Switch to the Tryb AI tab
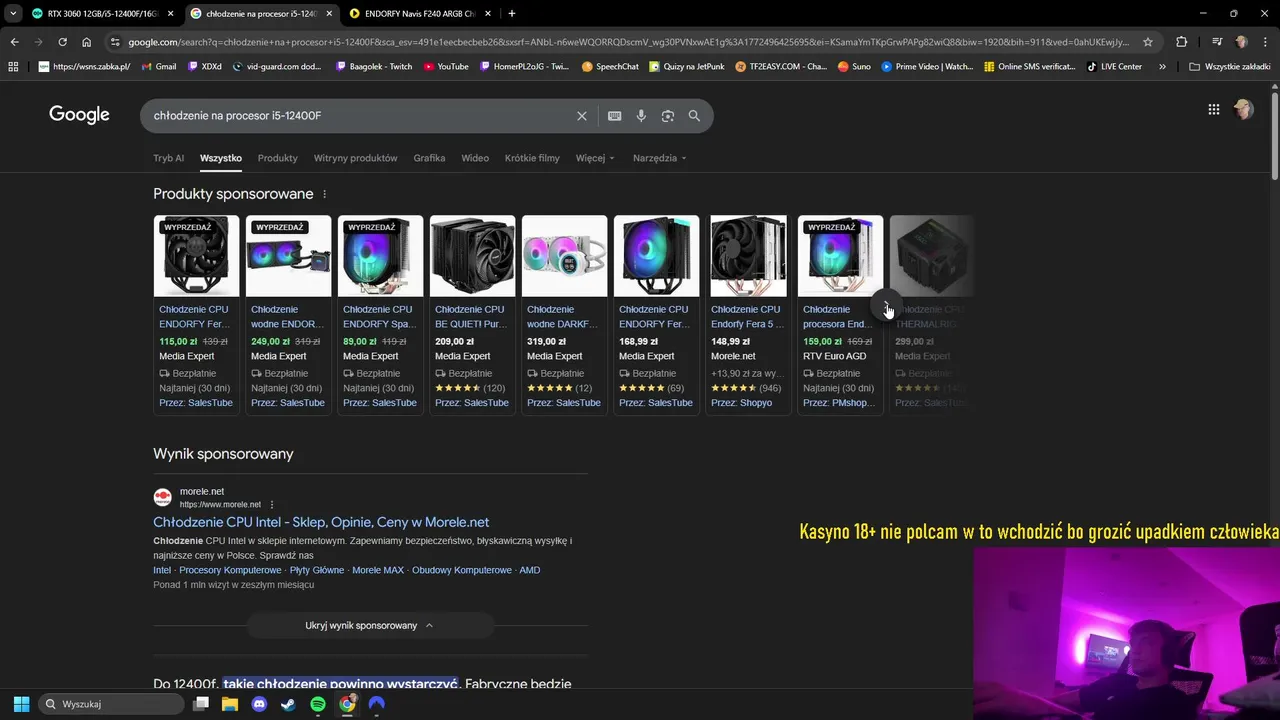 click(168, 158)
